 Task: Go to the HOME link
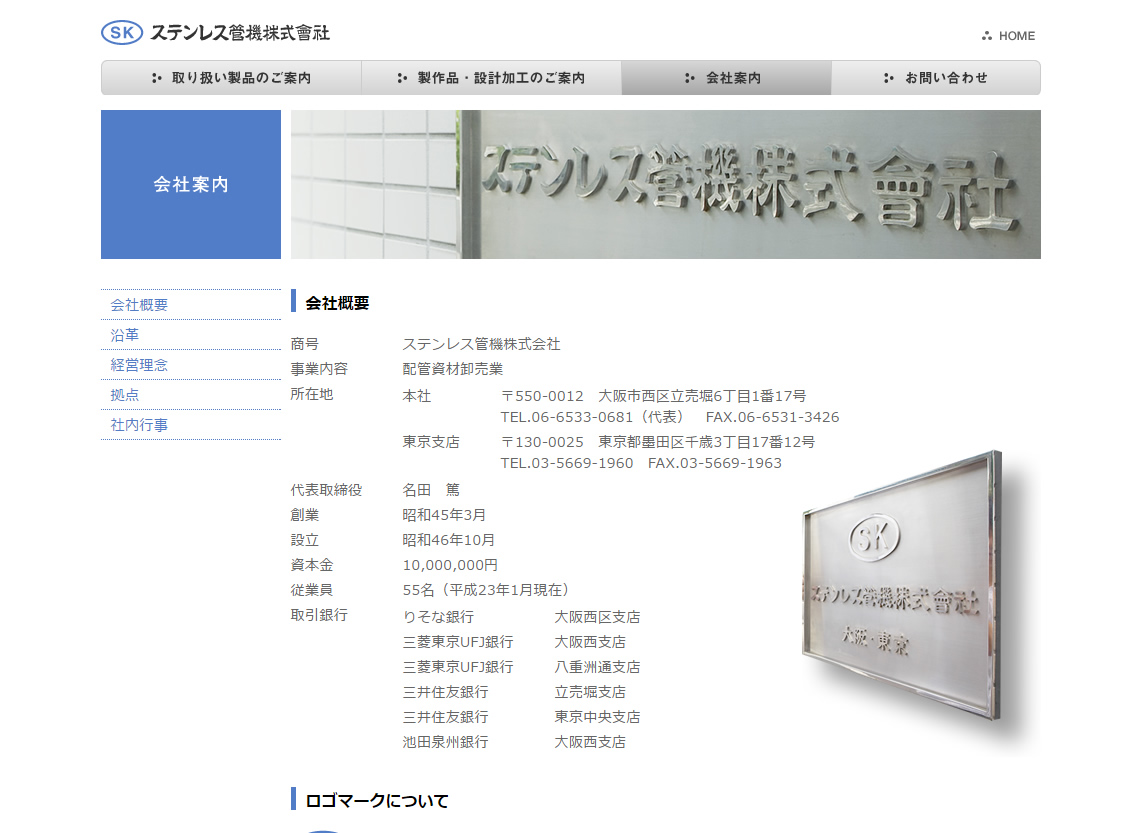(1008, 36)
